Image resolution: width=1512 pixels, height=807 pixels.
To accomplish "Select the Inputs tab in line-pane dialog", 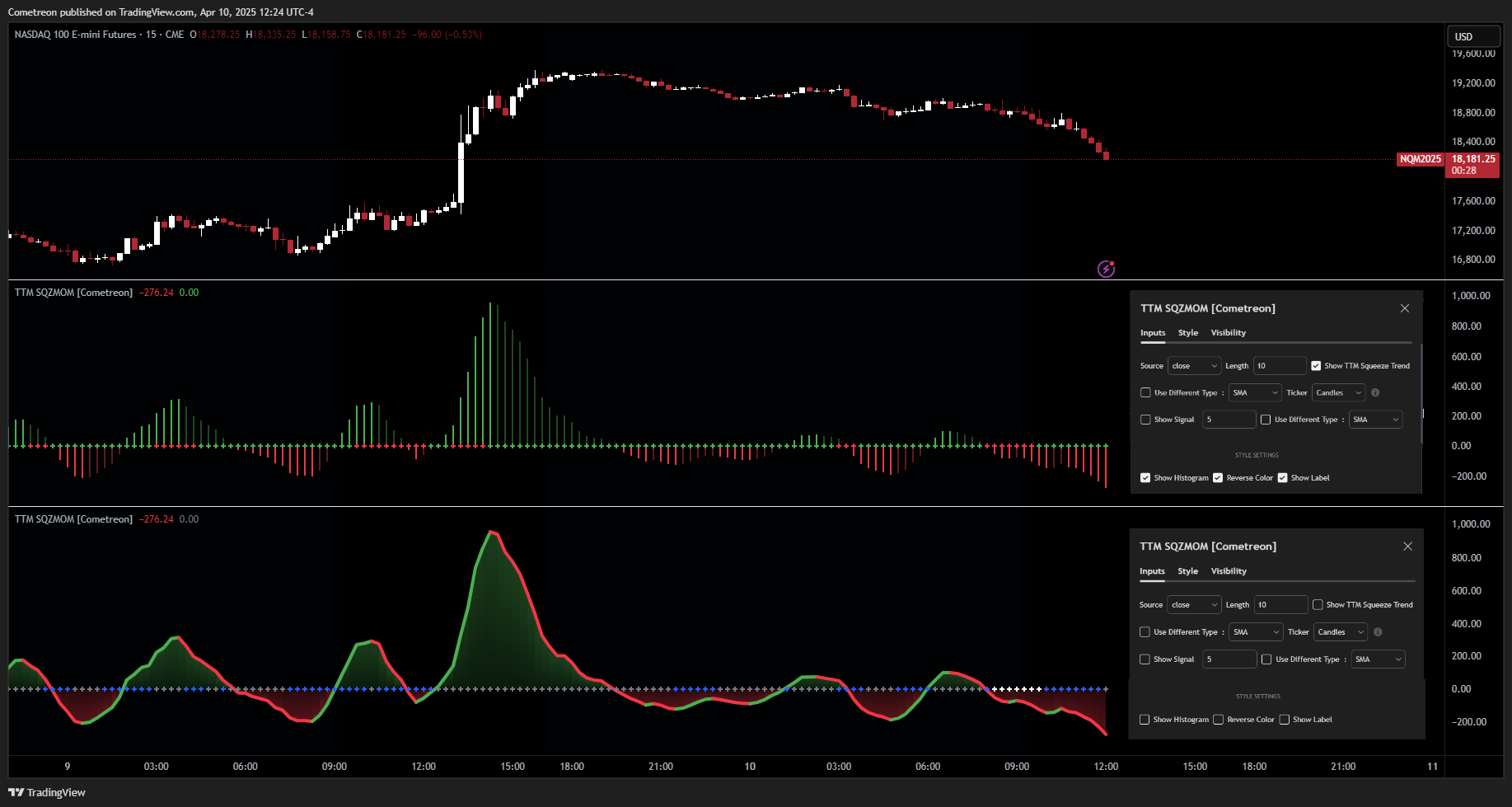I will coord(1152,571).
